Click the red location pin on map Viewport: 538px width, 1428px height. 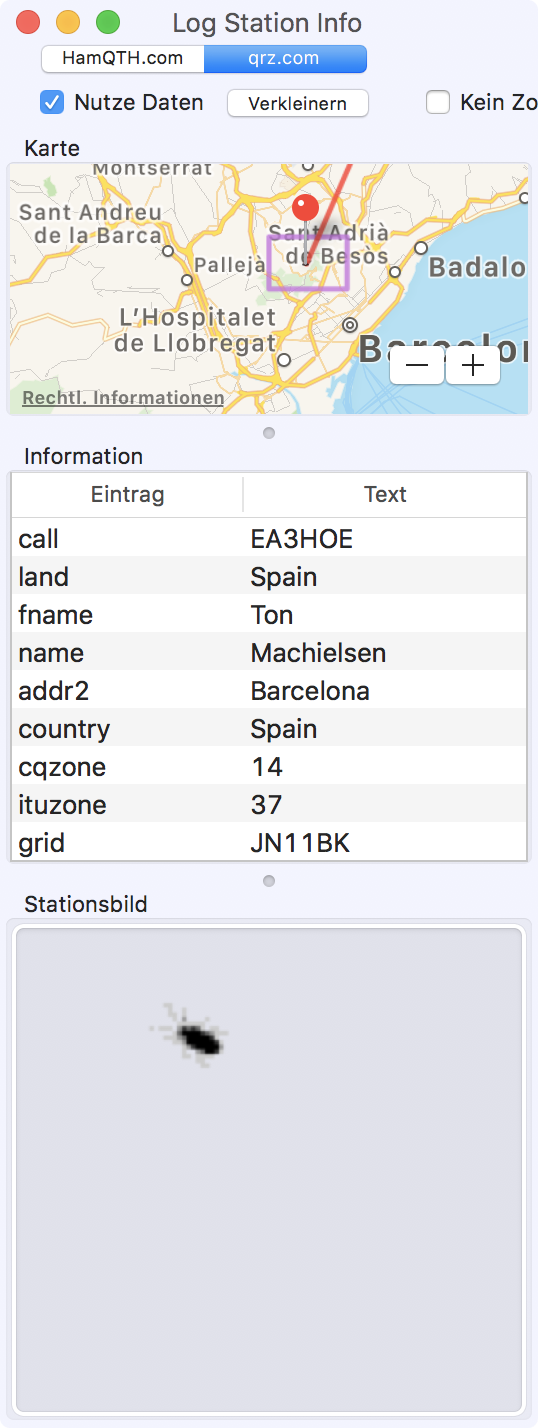305,208
